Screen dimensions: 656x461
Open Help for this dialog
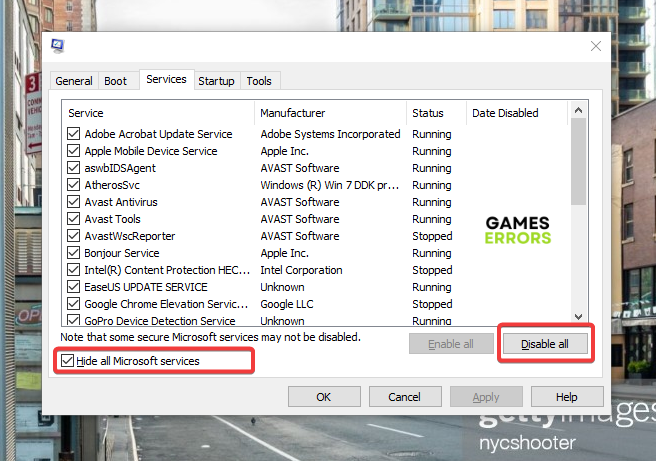[567, 397]
